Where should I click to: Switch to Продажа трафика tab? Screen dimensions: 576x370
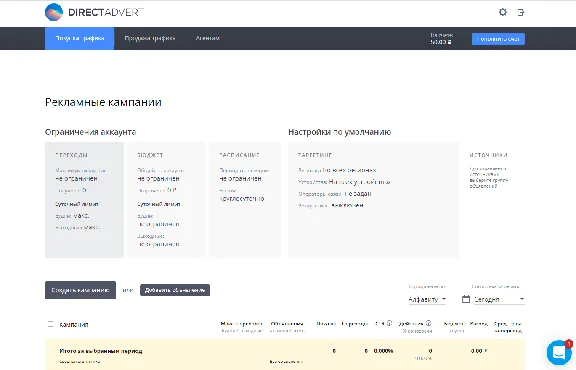pos(150,38)
